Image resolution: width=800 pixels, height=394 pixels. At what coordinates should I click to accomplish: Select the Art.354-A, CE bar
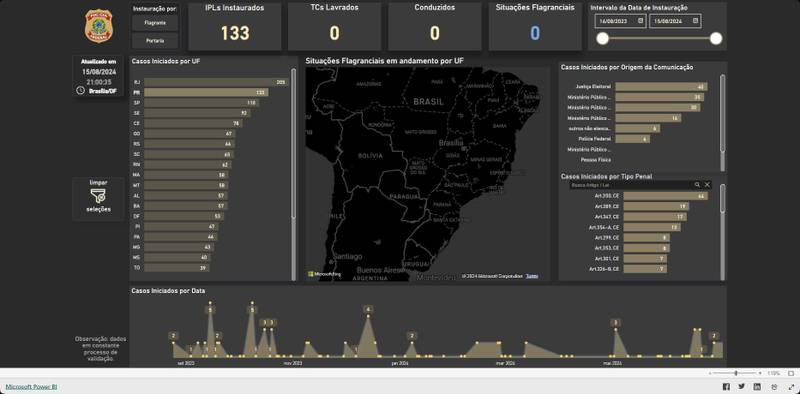pos(652,227)
